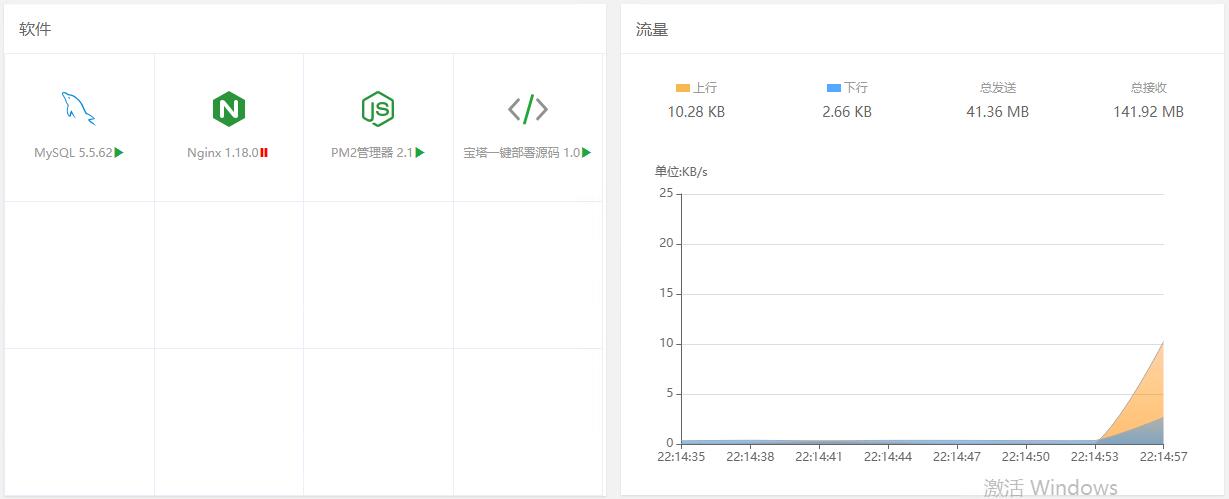Viewport: 1229px width, 499px height.
Task: Click the orange 上行 legend color swatch
Action: pos(683,88)
